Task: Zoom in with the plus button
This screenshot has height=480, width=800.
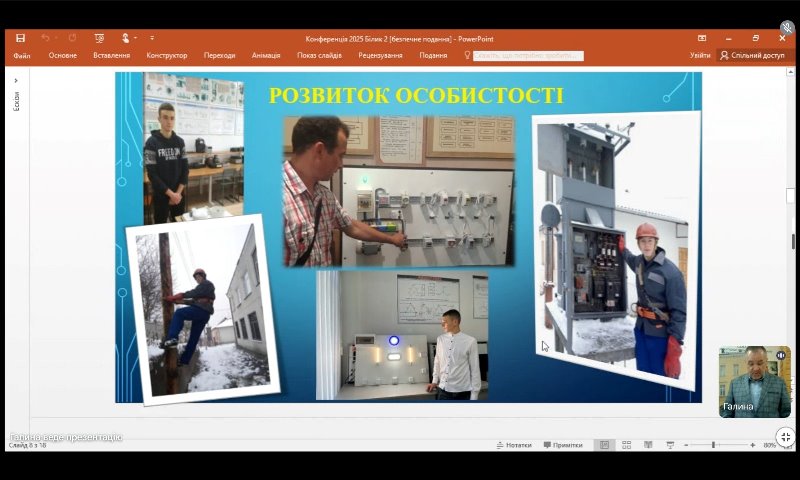Action: (753, 445)
